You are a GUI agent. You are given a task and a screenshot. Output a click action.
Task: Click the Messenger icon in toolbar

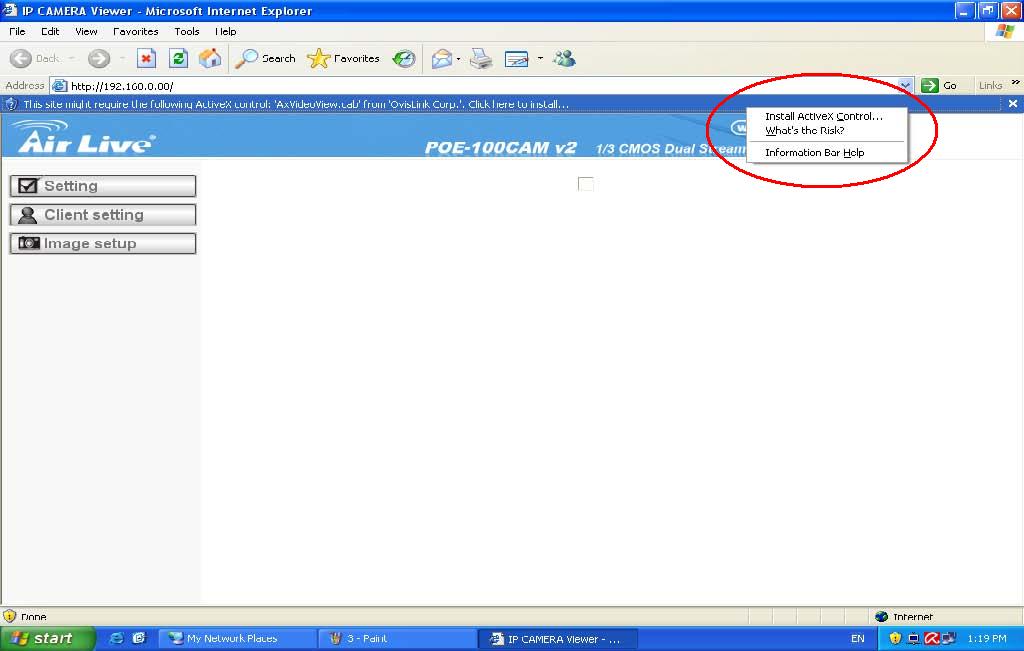[x=565, y=59]
